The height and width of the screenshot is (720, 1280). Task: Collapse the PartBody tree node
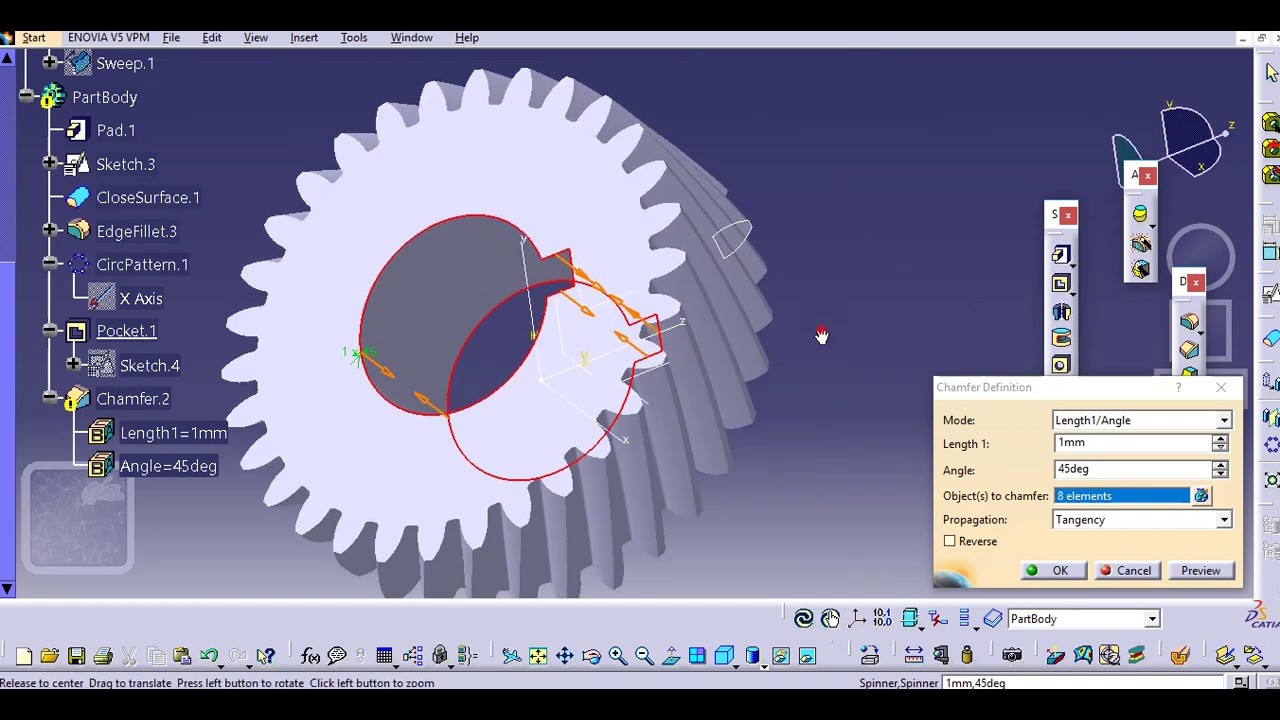click(x=26, y=97)
